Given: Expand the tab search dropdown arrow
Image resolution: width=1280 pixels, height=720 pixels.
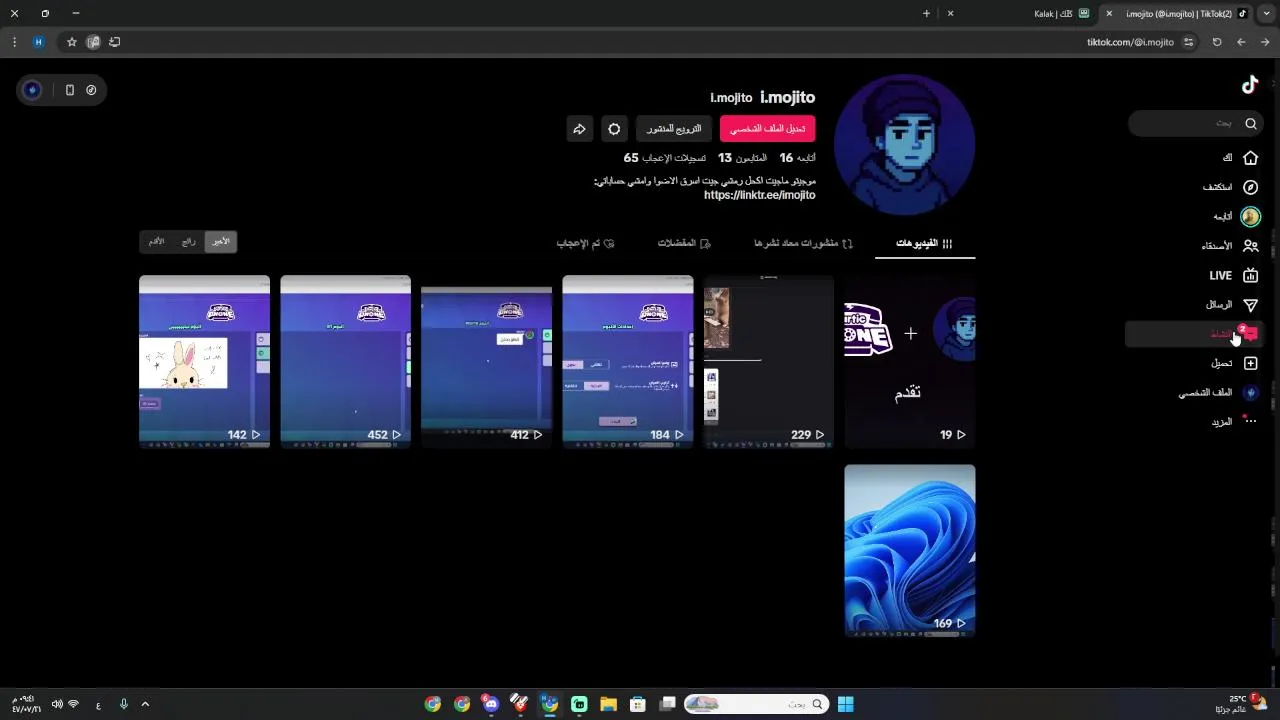Looking at the screenshot, I should pyautogui.click(x=1267, y=14).
